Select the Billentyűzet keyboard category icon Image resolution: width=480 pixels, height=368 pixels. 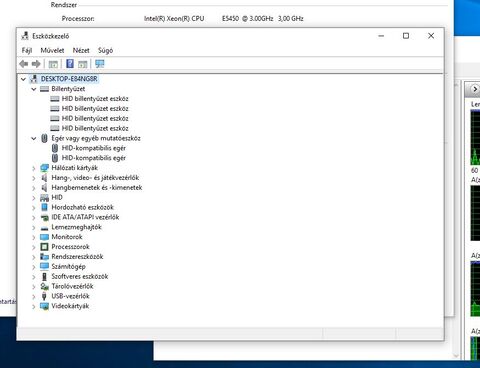pos(44,89)
